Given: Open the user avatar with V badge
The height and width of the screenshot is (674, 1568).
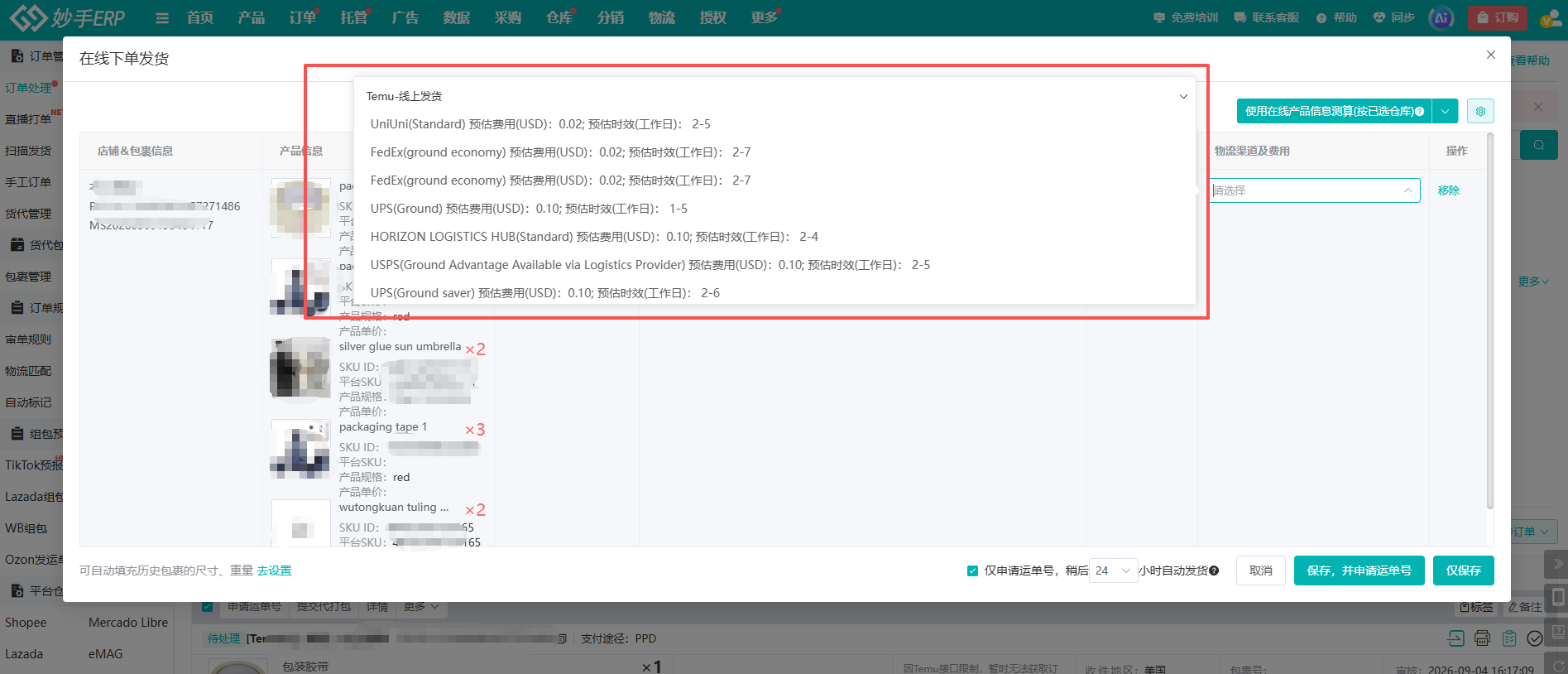Looking at the screenshot, I should pos(1550,17).
